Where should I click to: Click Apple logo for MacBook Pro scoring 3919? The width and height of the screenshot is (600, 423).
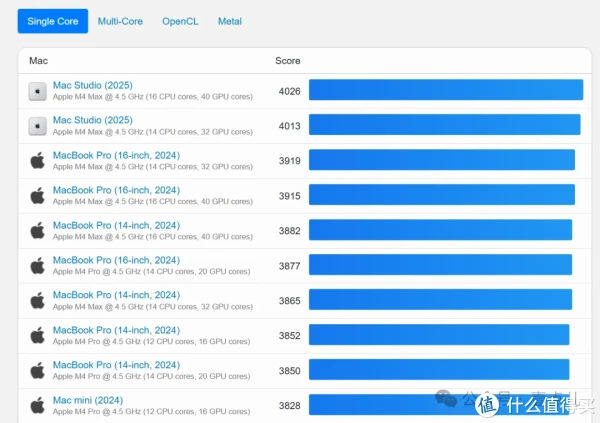click(37, 161)
